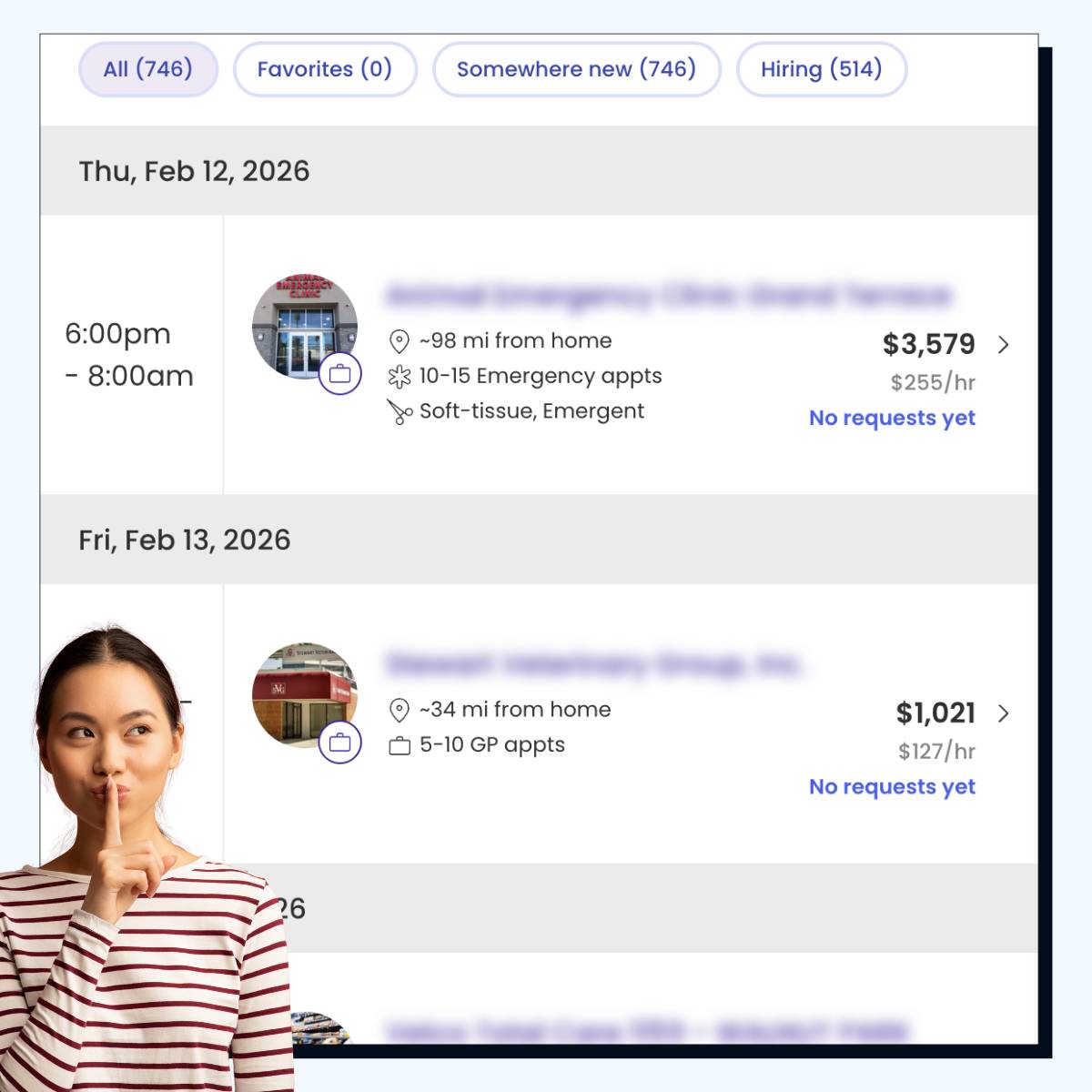
Task: Click location pin icon beside ~98 mi
Action: click(x=399, y=341)
